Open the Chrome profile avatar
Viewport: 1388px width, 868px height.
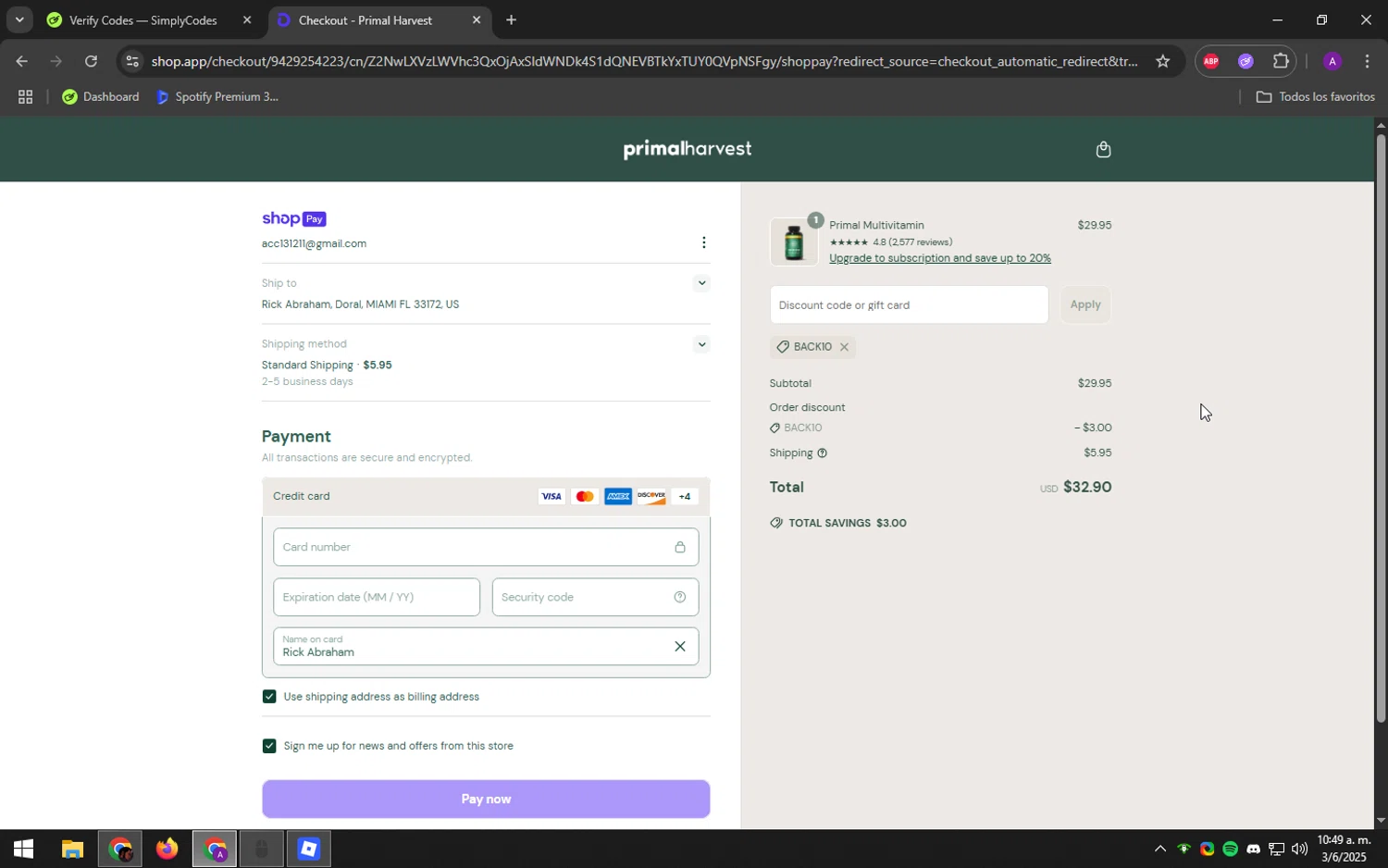coord(1332,61)
